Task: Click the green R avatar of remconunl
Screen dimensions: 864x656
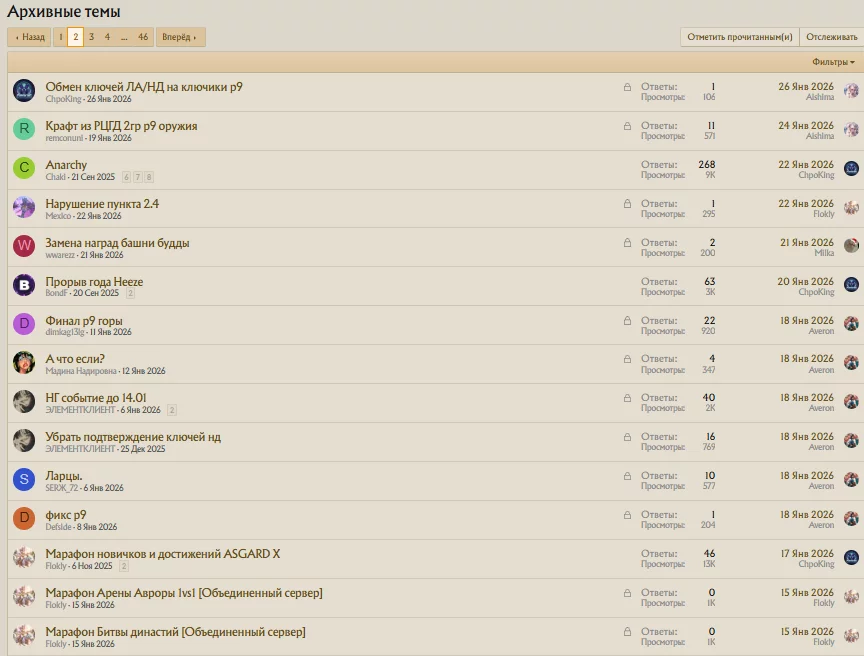Action: (x=24, y=130)
